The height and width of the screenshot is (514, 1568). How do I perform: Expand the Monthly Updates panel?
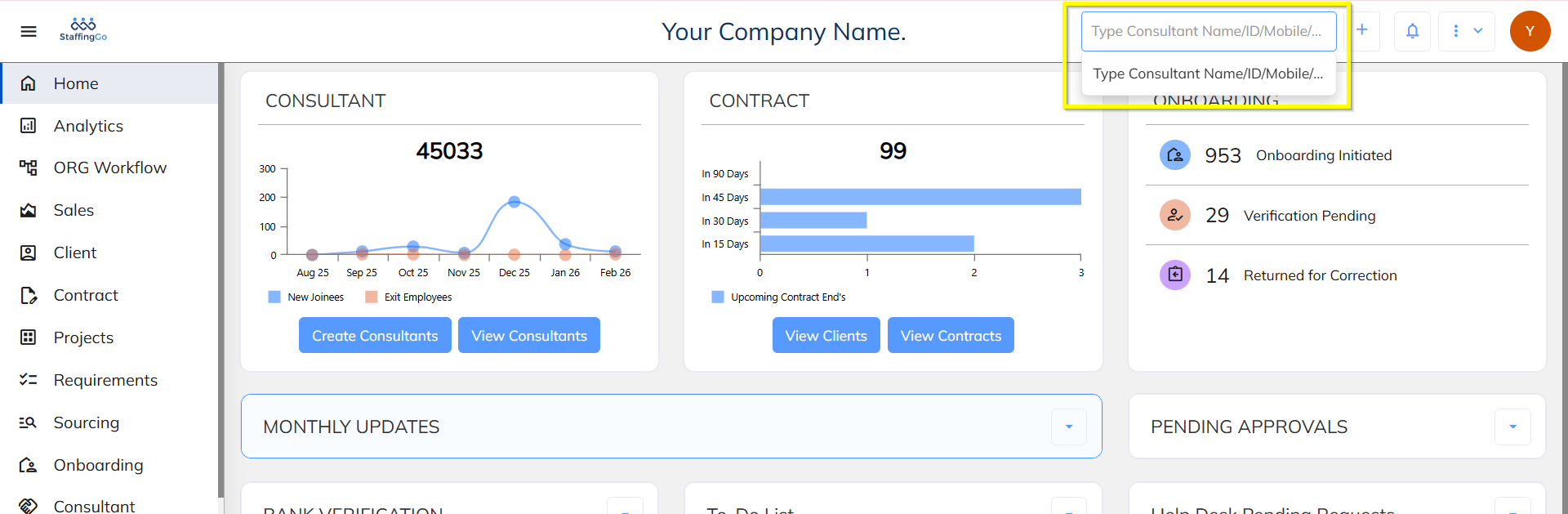pyautogui.click(x=1068, y=427)
